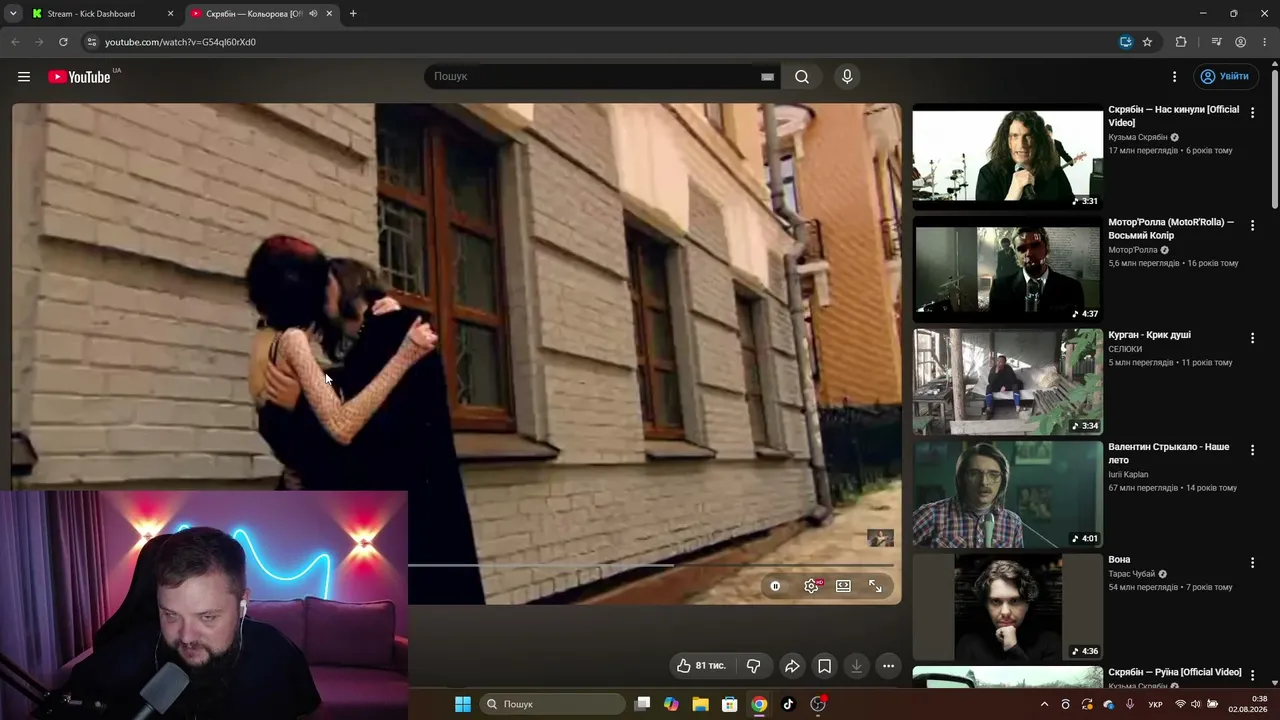Open the on-screen keyboard in search box
The width and height of the screenshot is (1280, 720).
[x=767, y=77]
